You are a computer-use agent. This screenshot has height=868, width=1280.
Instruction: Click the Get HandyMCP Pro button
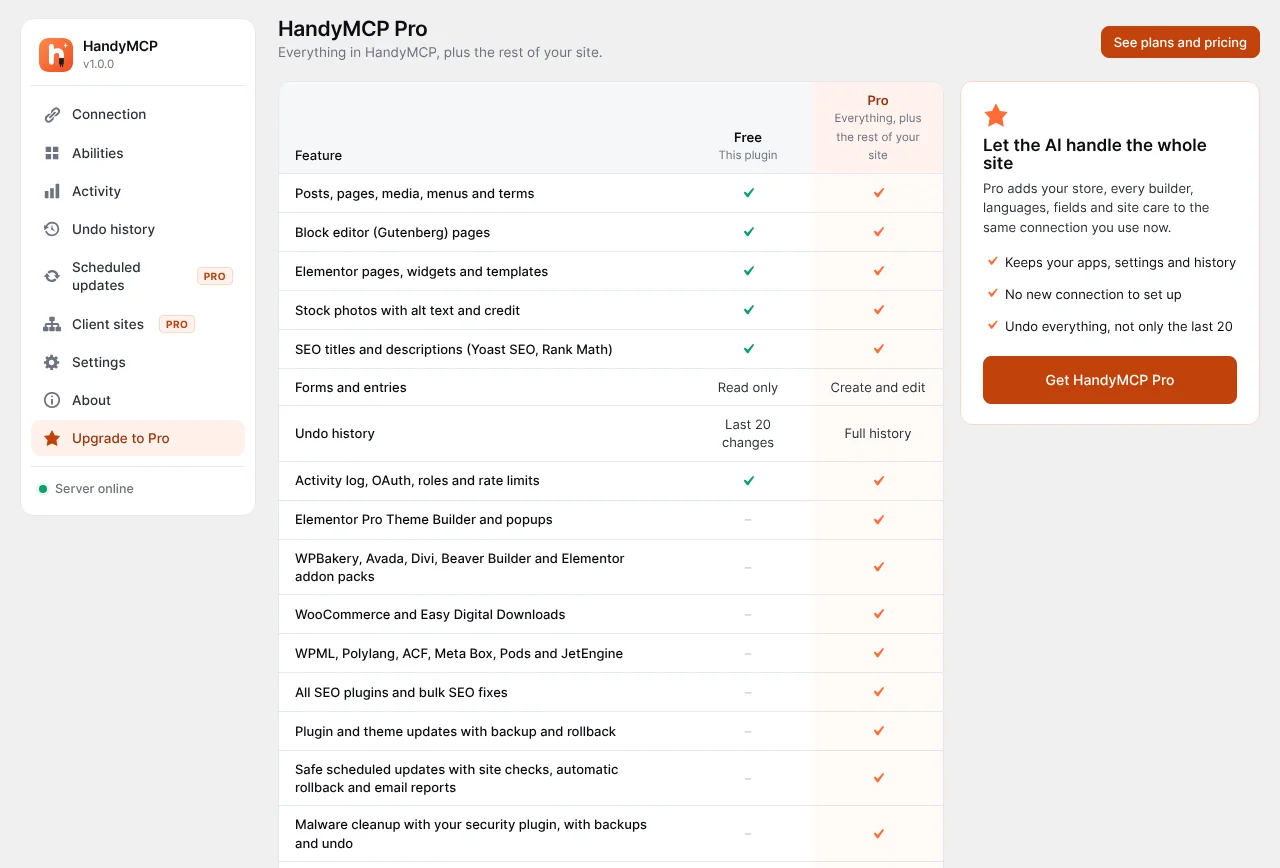tap(1110, 380)
